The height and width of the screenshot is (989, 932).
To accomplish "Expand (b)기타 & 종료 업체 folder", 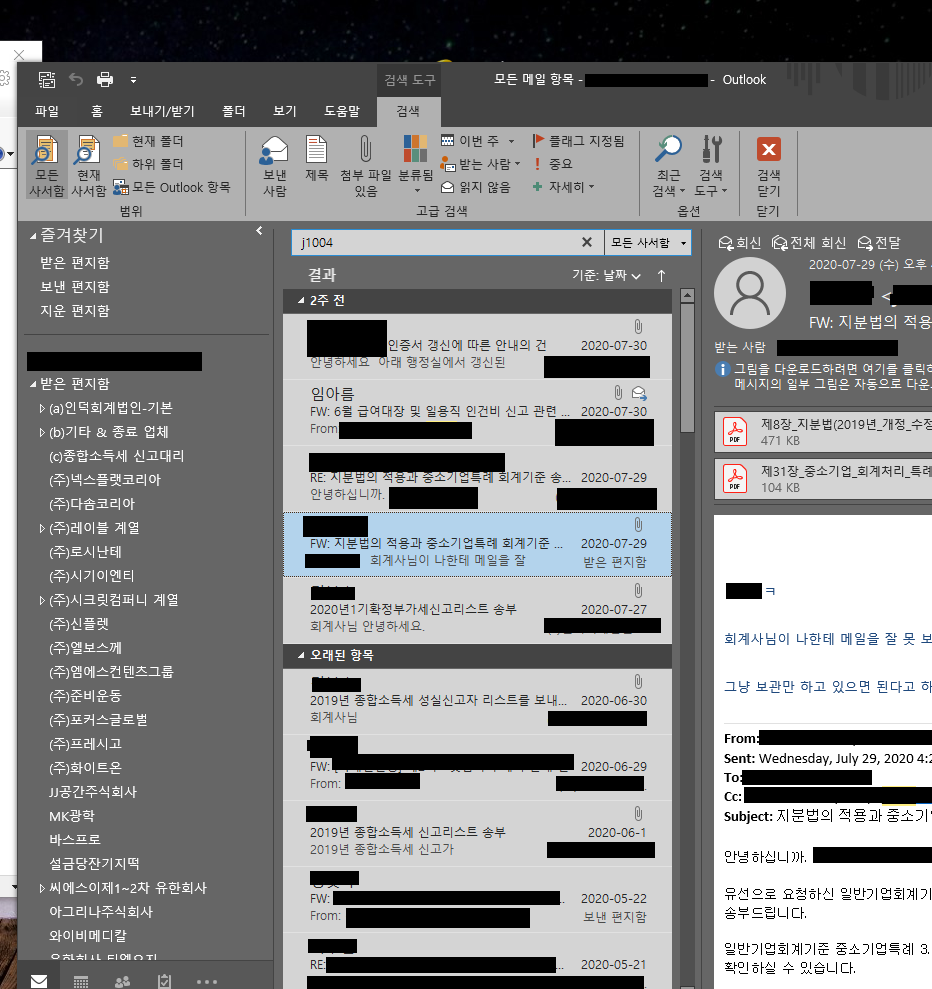I will pos(42,433).
